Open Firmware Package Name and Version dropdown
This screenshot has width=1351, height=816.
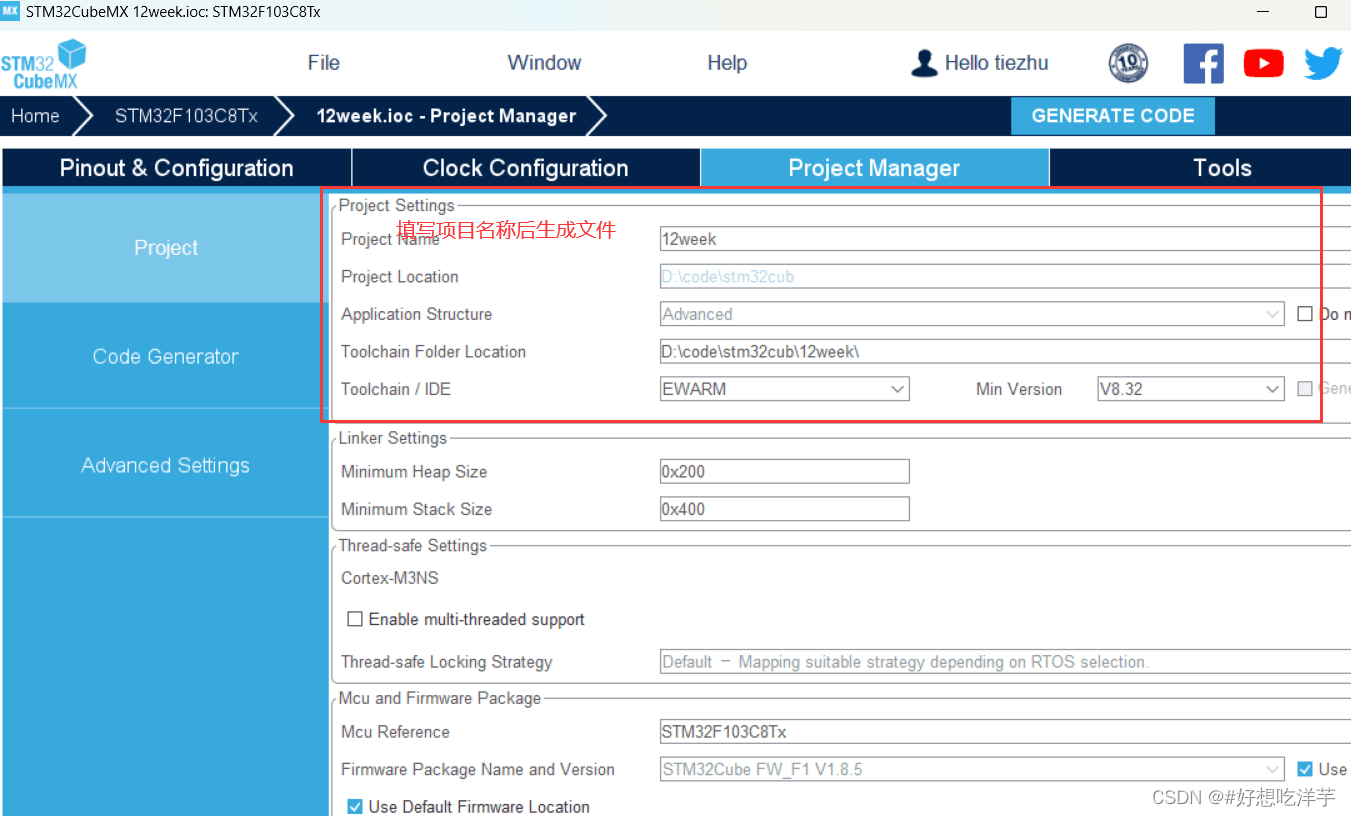click(x=972, y=770)
